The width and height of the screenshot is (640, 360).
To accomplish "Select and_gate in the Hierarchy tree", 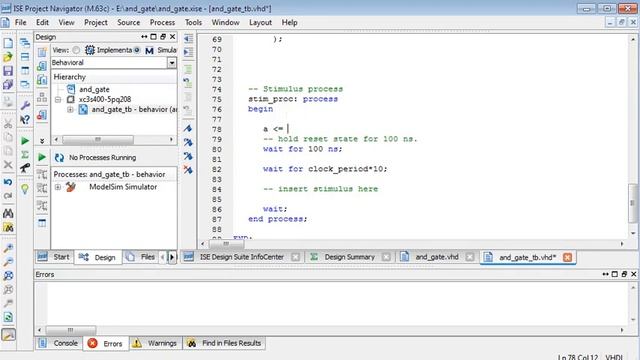I will pyautogui.click(x=94, y=89).
